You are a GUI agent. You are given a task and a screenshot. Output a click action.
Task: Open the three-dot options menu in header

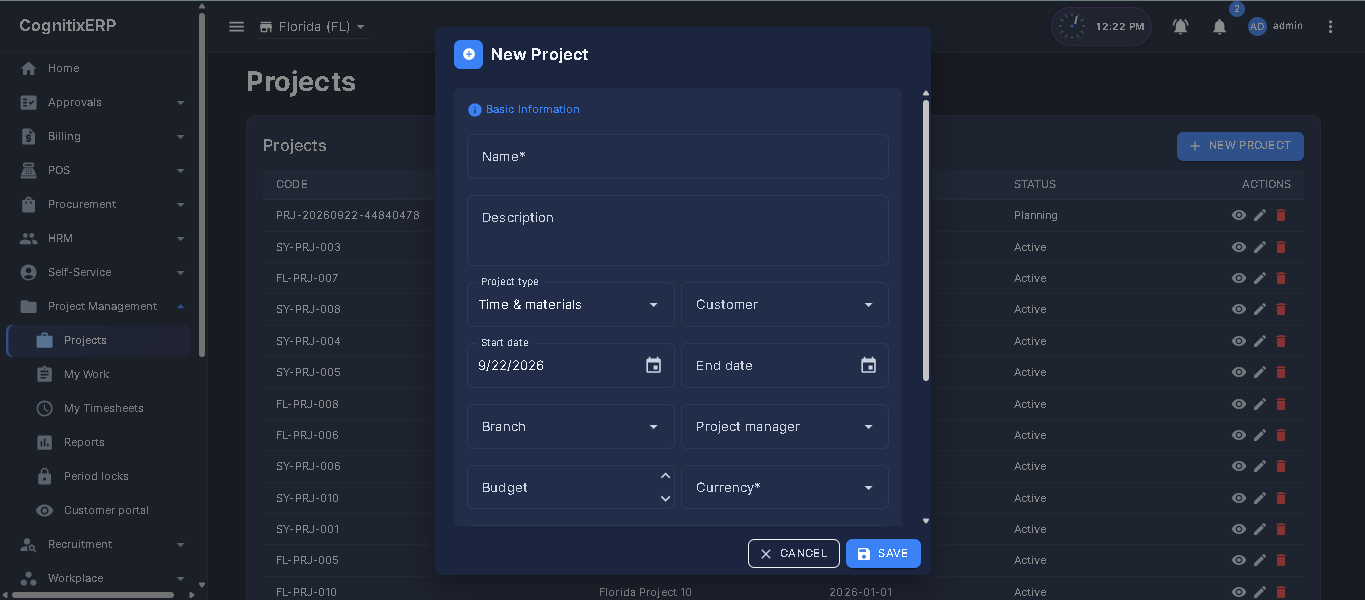1330,27
